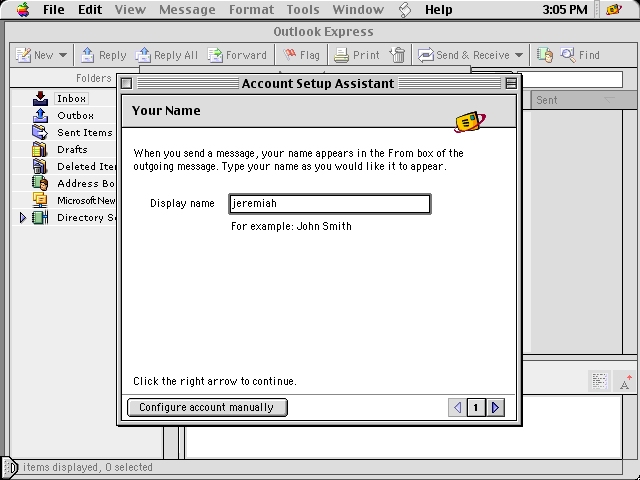
Task: Open the Tools menu
Action: tap(303, 9)
